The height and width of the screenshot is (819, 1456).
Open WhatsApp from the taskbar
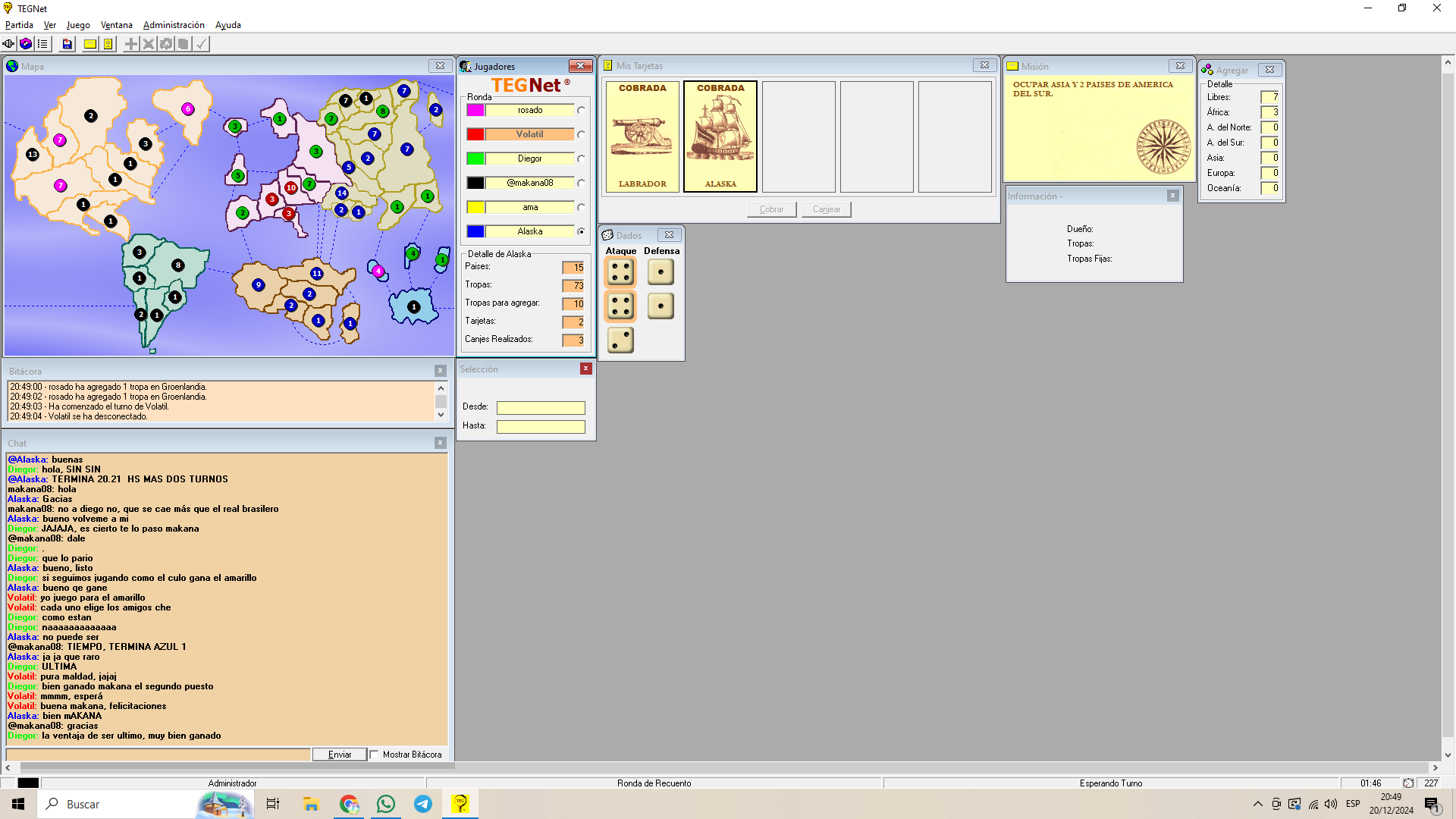pyautogui.click(x=386, y=804)
